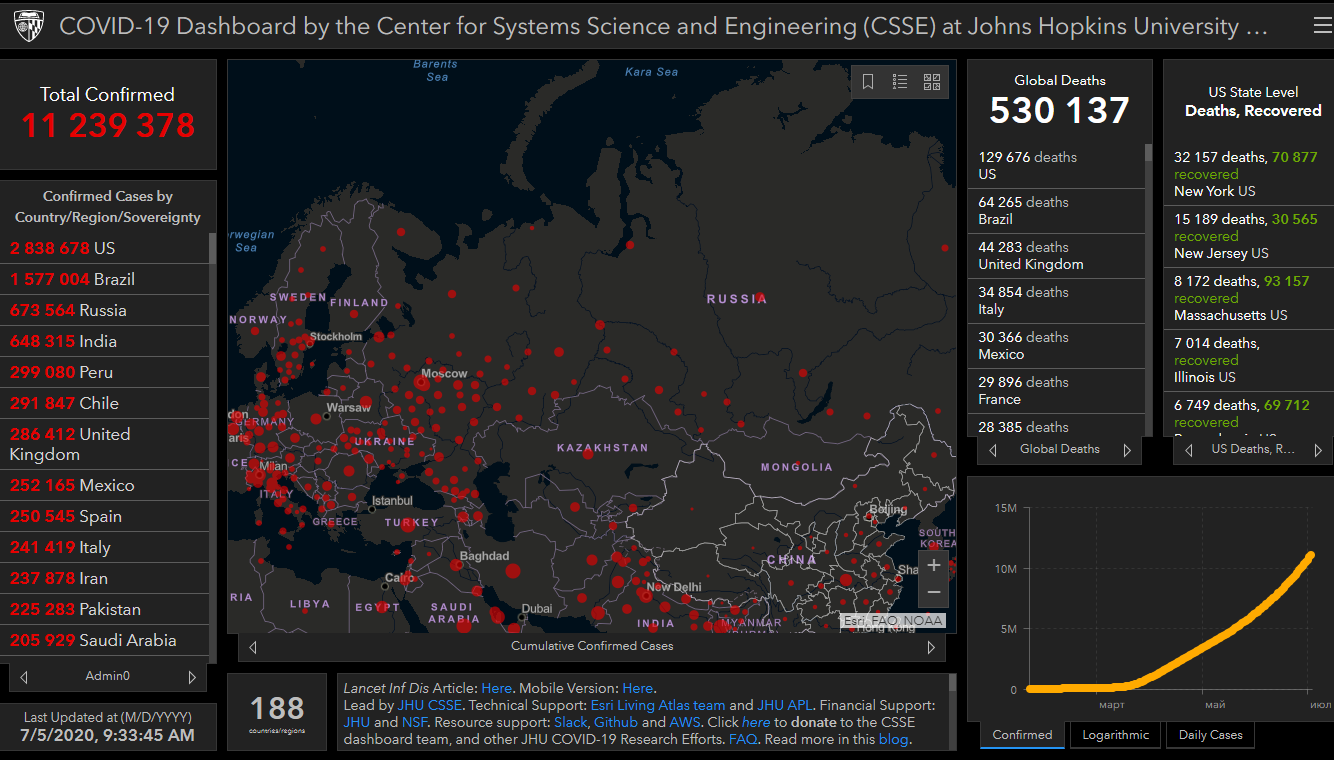Screen dimensions: 1334x760
Task: Zoom in on the map
Action: click(x=933, y=565)
